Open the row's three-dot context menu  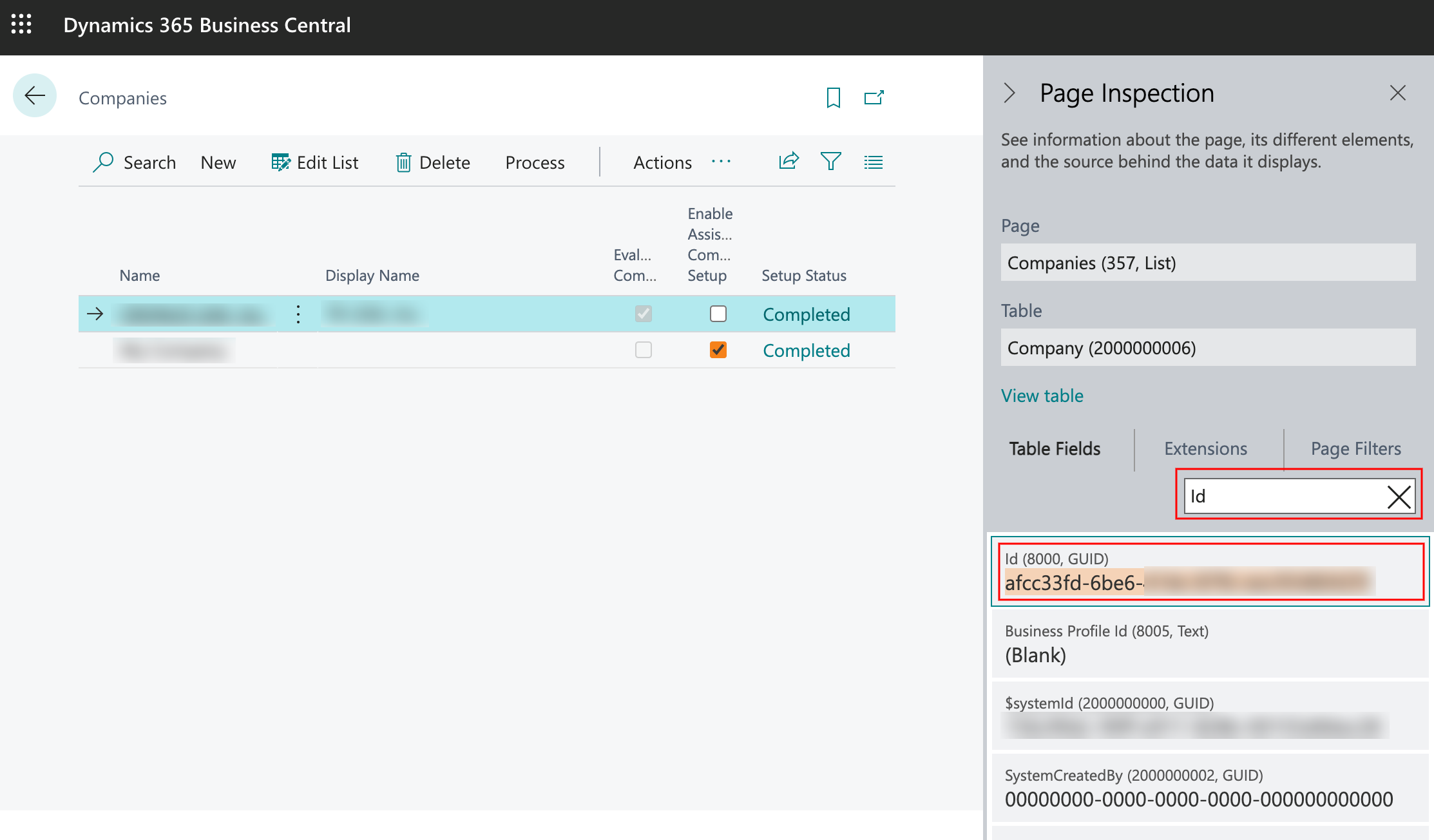click(298, 314)
